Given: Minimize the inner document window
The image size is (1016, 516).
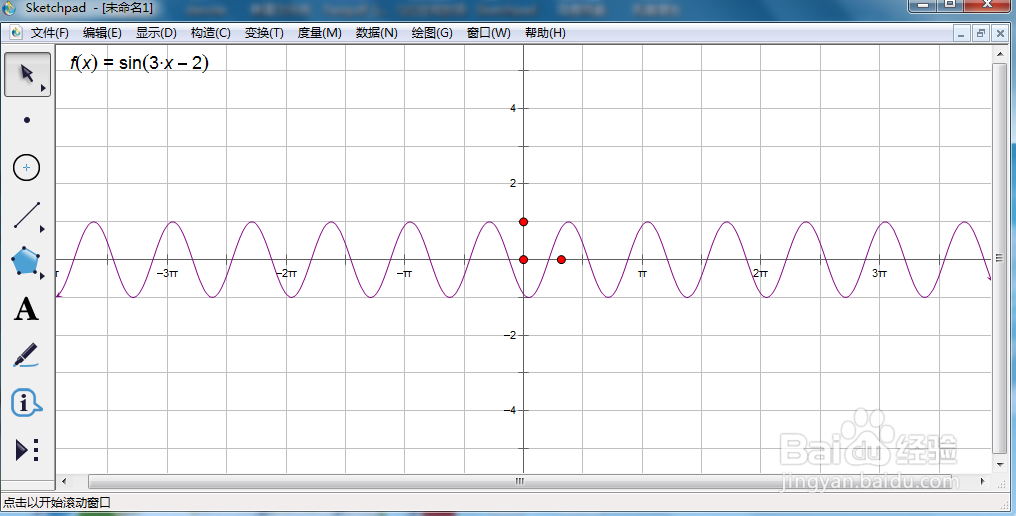Looking at the screenshot, I should pos(962,33).
